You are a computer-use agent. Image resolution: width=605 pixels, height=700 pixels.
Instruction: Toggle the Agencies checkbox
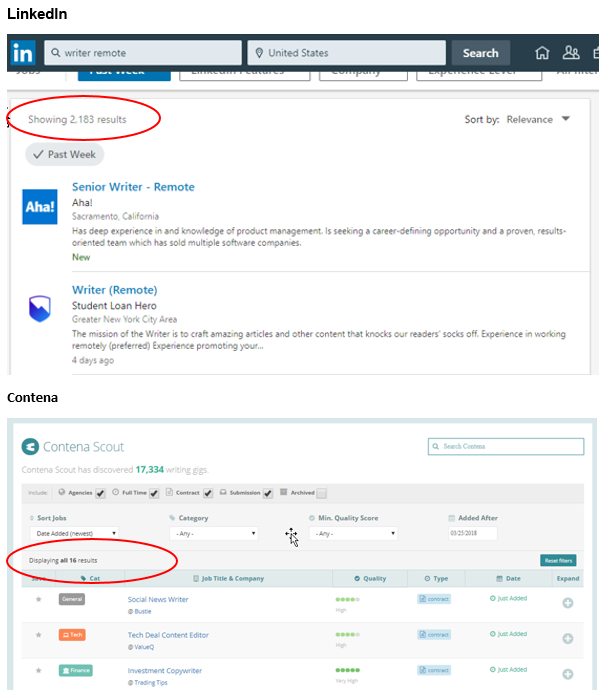click(x=100, y=493)
